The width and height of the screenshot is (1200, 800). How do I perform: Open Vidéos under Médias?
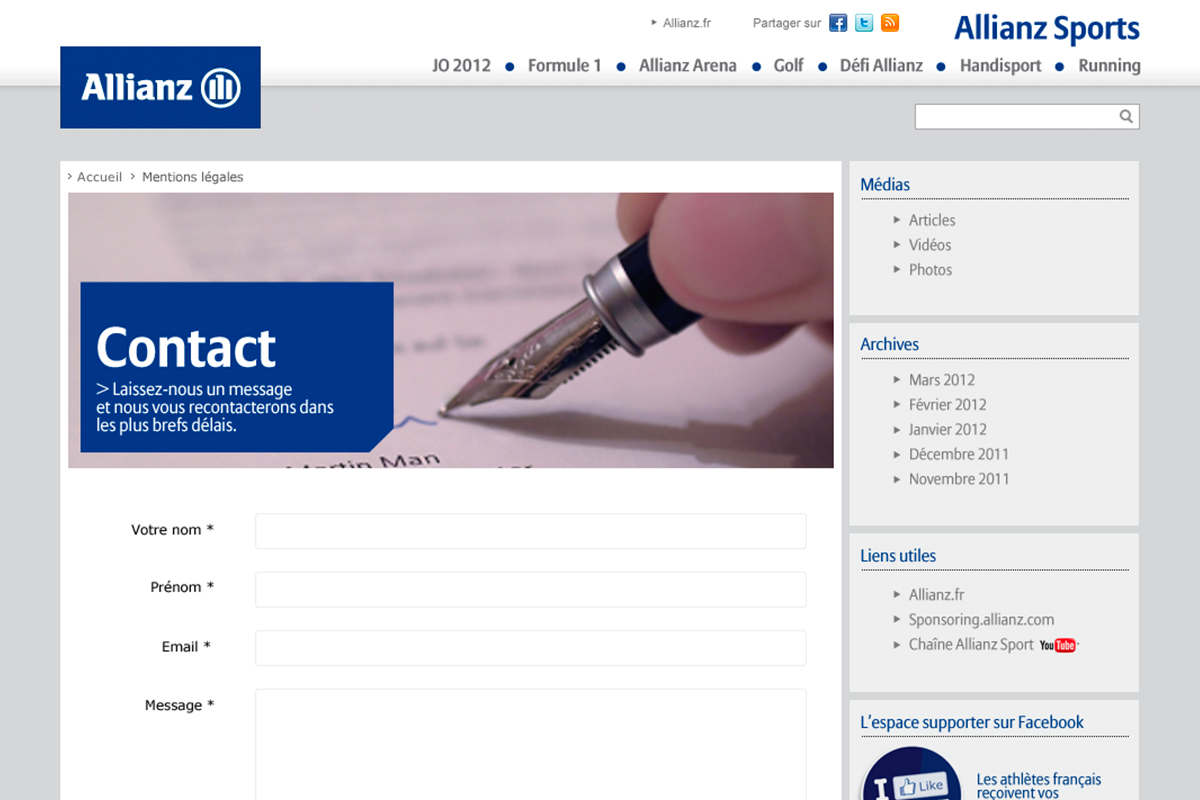click(929, 245)
